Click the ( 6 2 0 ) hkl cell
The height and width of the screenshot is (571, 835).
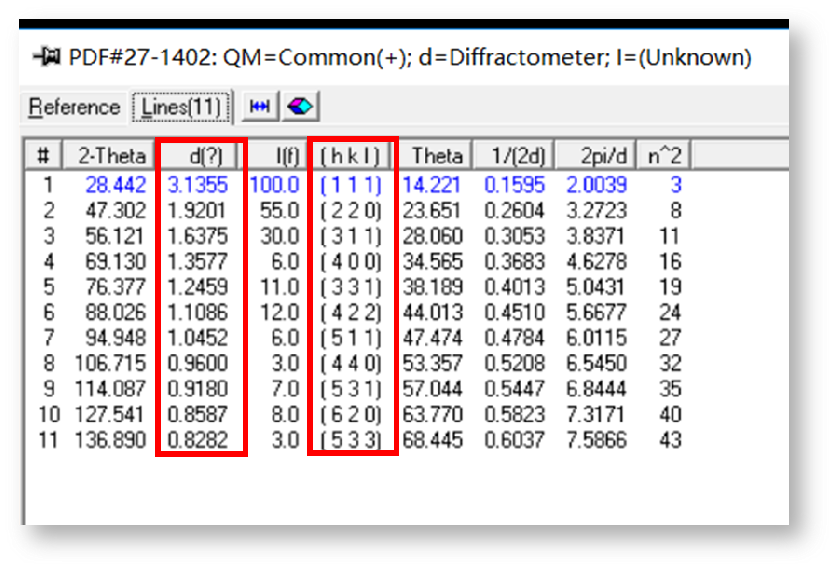point(351,414)
